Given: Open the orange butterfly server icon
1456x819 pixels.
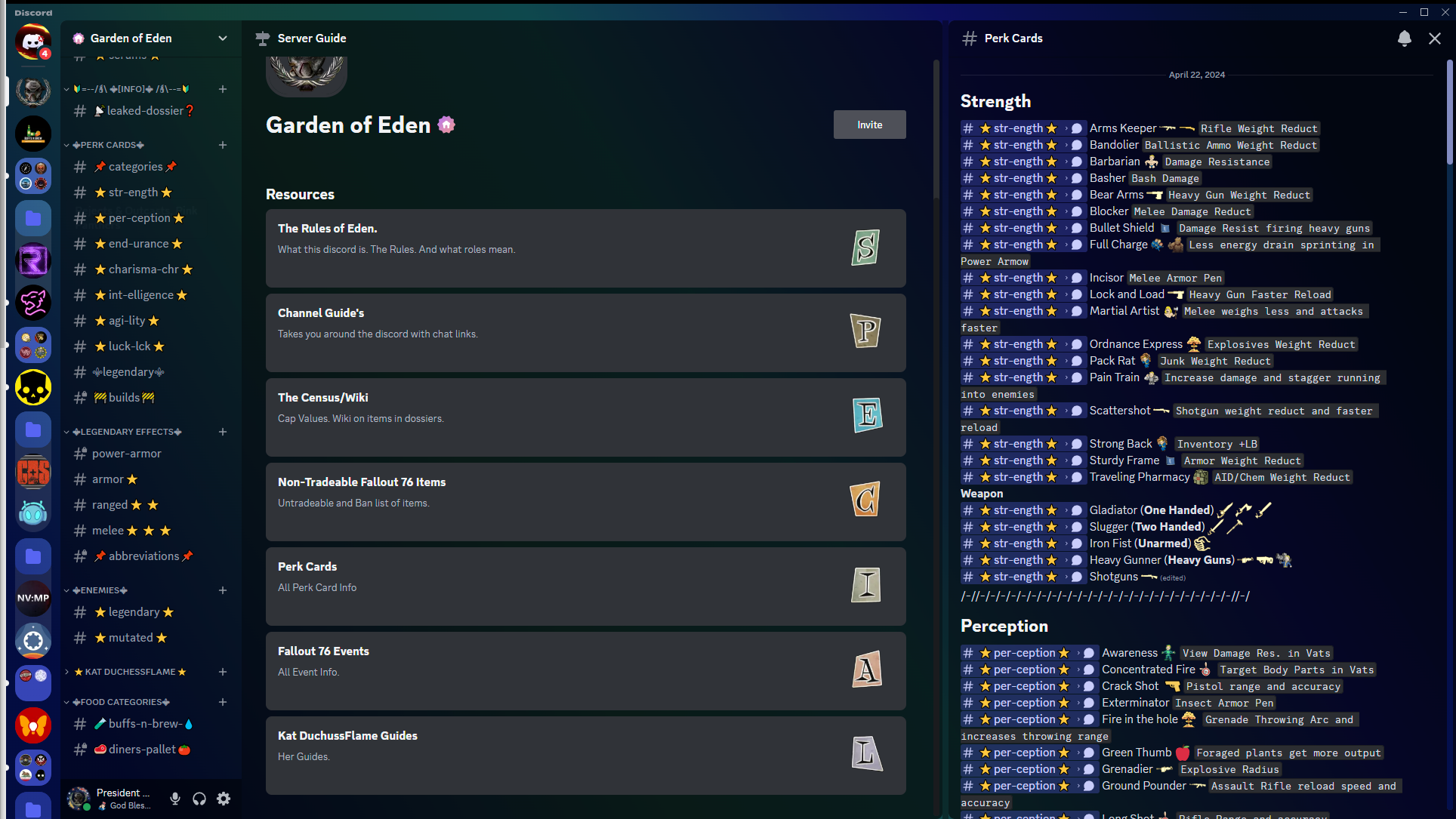Looking at the screenshot, I should point(33,725).
